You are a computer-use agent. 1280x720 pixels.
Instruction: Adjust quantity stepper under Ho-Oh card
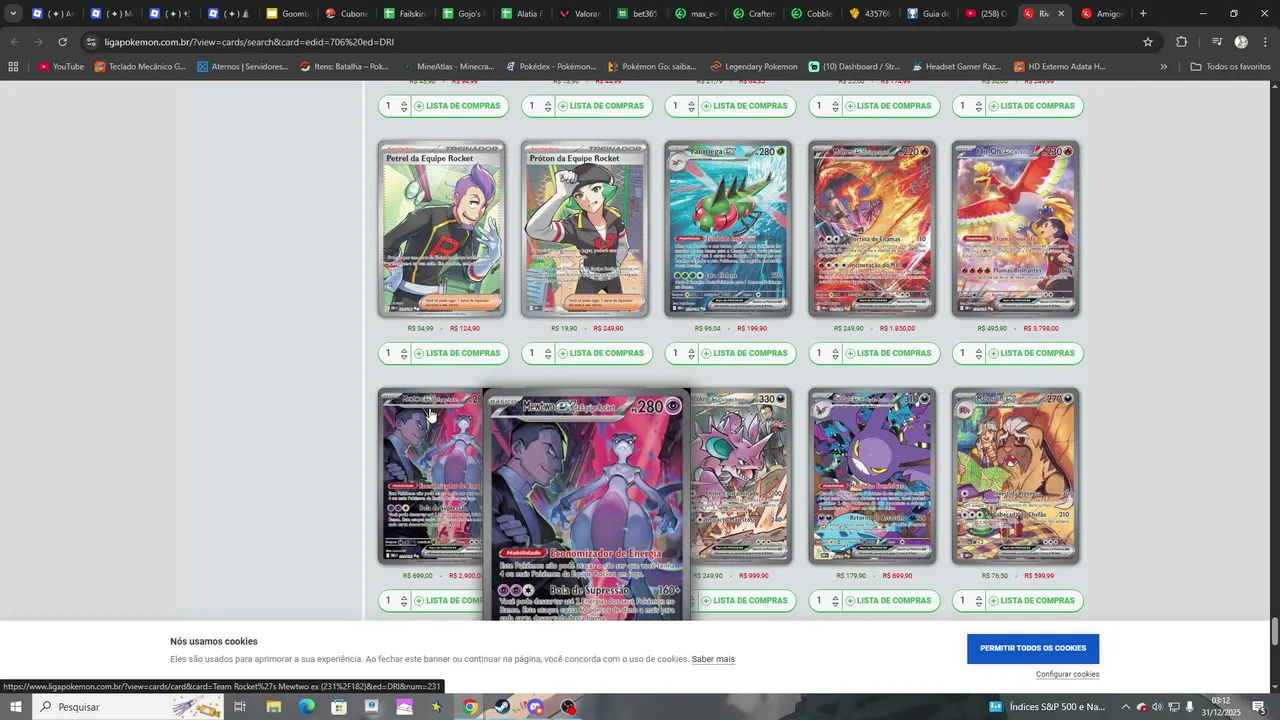[x=979, y=353]
